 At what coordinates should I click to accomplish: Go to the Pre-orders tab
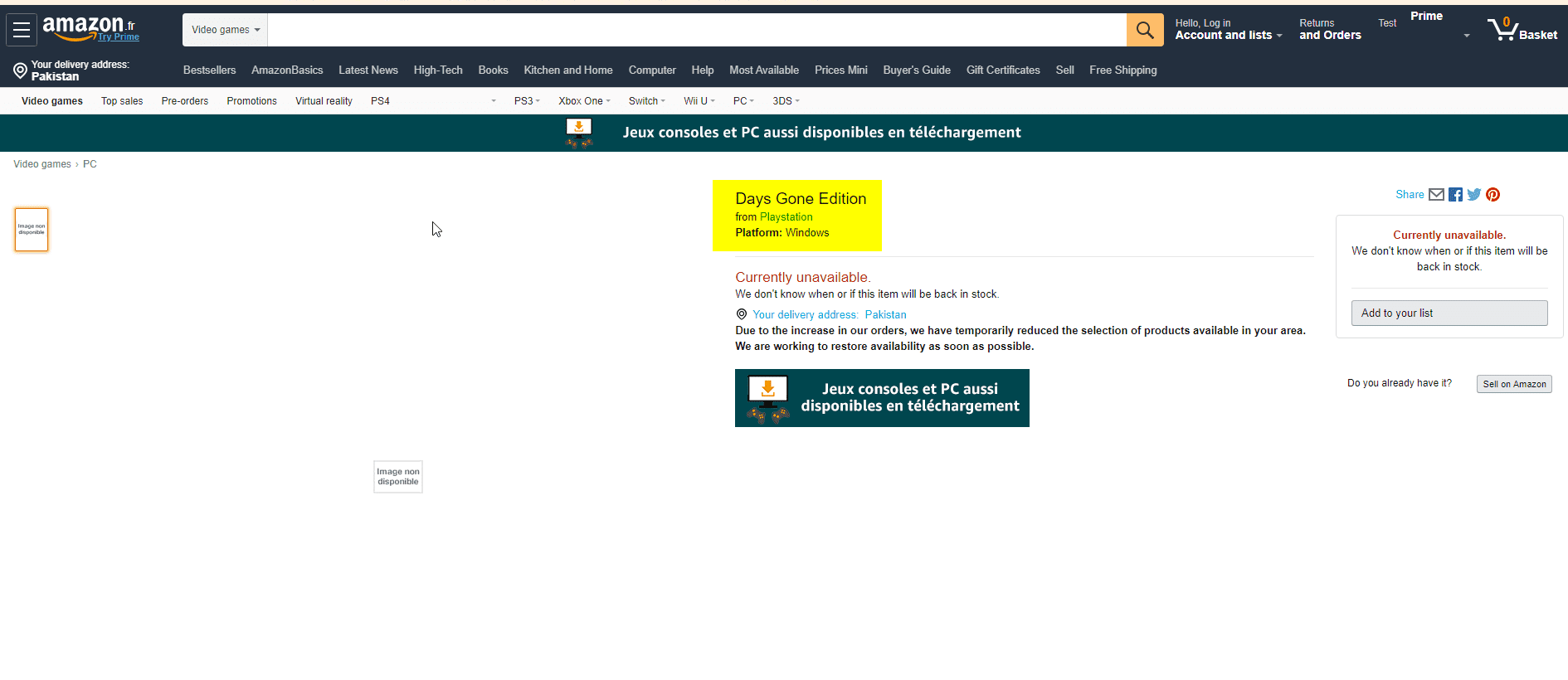[x=184, y=101]
